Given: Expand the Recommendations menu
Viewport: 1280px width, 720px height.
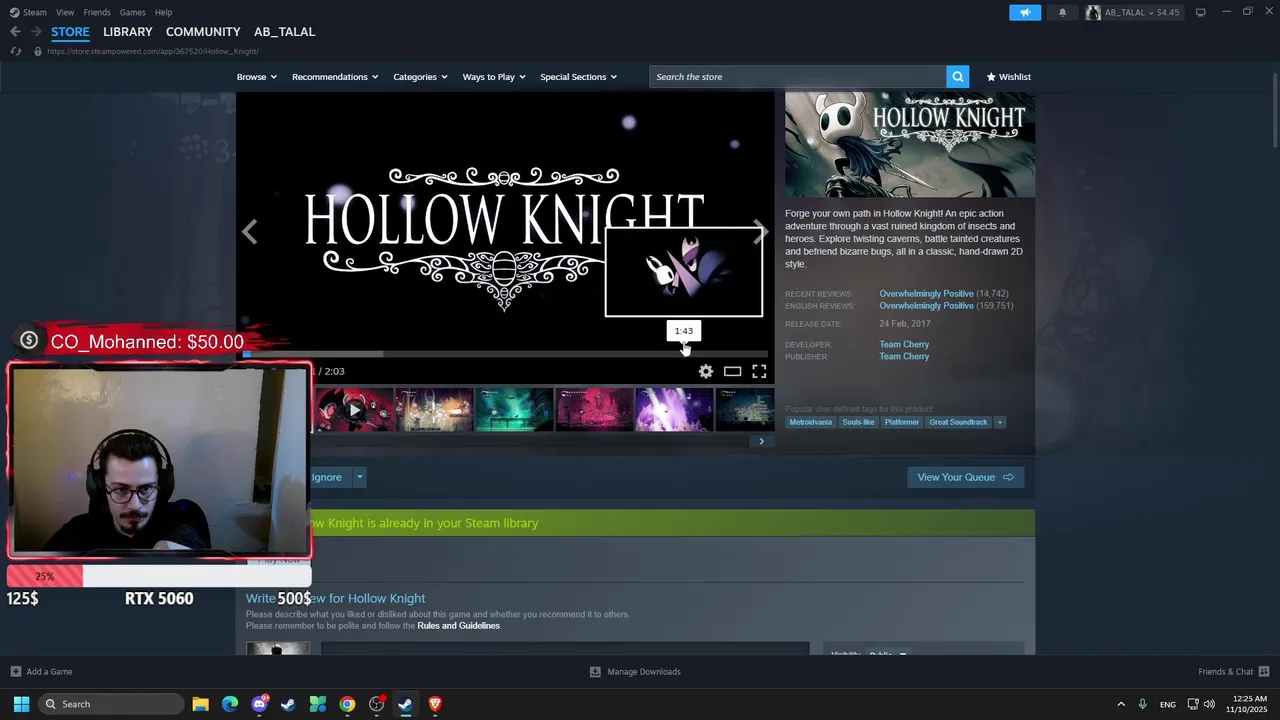Looking at the screenshot, I should pyautogui.click(x=335, y=77).
